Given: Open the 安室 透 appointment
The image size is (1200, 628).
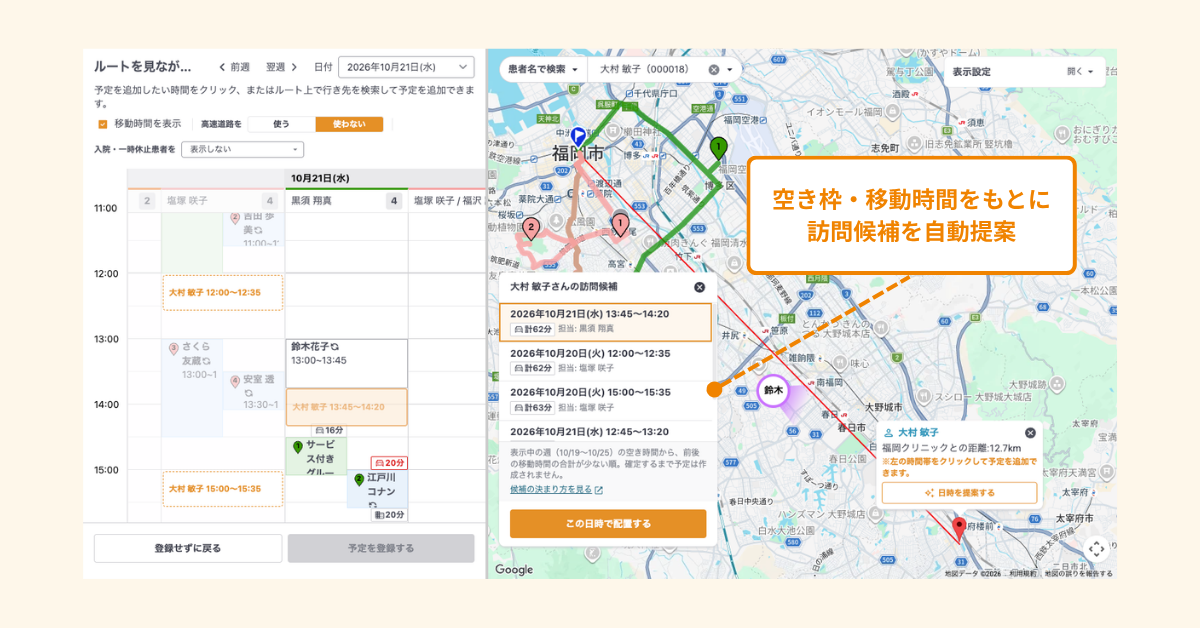Looking at the screenshot, I should click(254, 392).
